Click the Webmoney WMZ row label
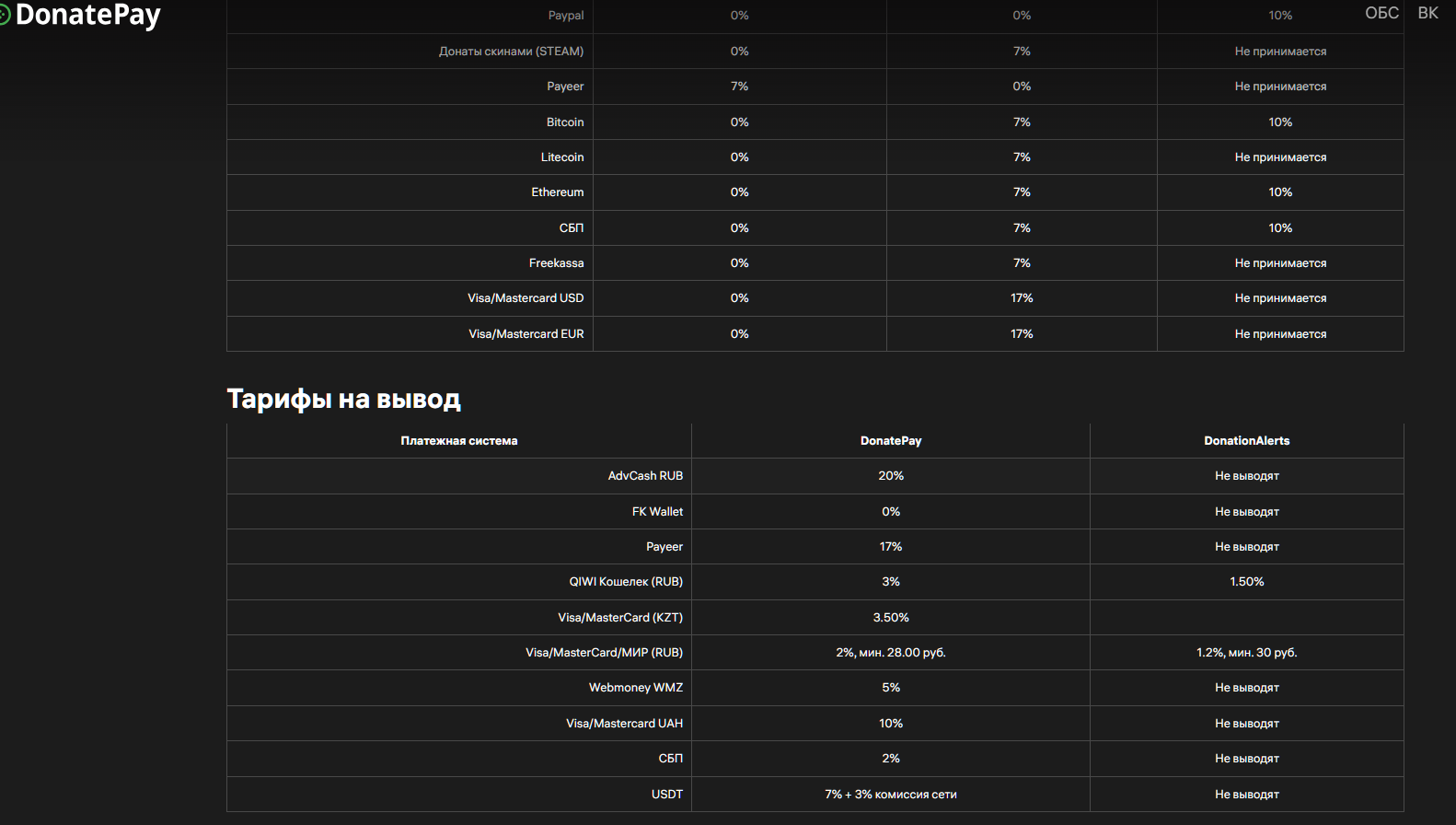 [636, 688]
